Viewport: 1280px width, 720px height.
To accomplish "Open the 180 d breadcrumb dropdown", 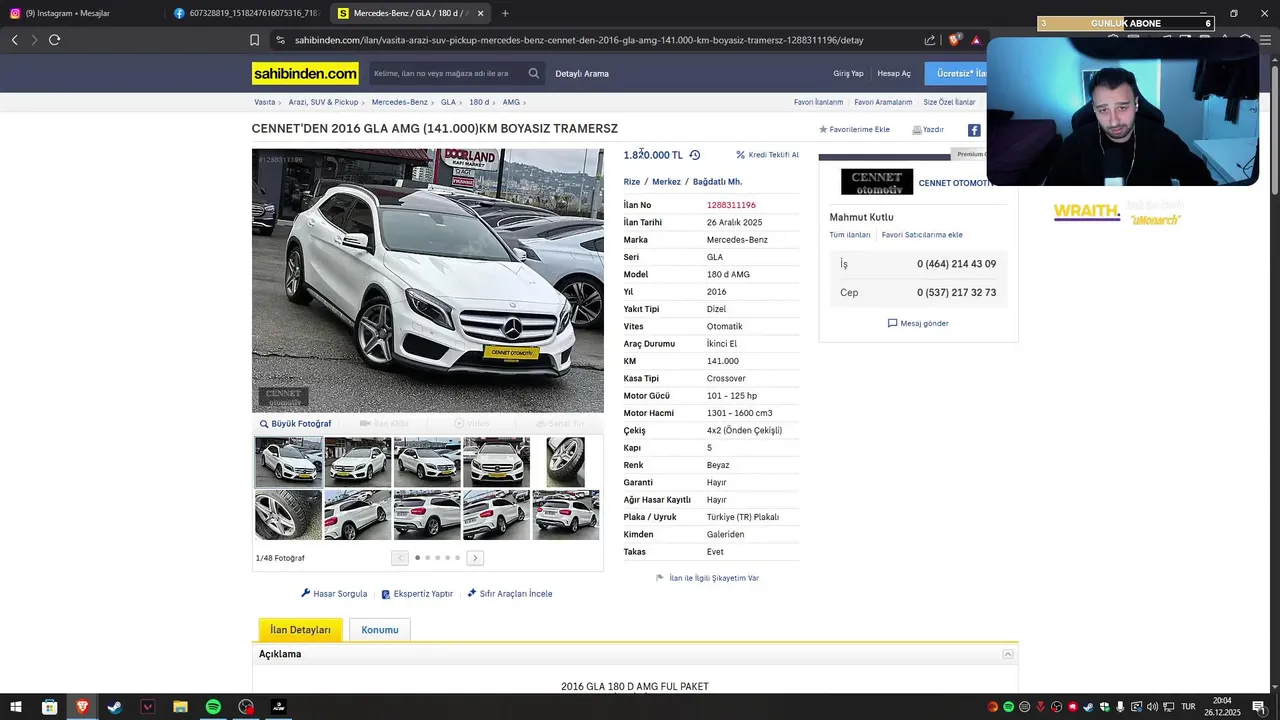I will click(x=482, y=102).
